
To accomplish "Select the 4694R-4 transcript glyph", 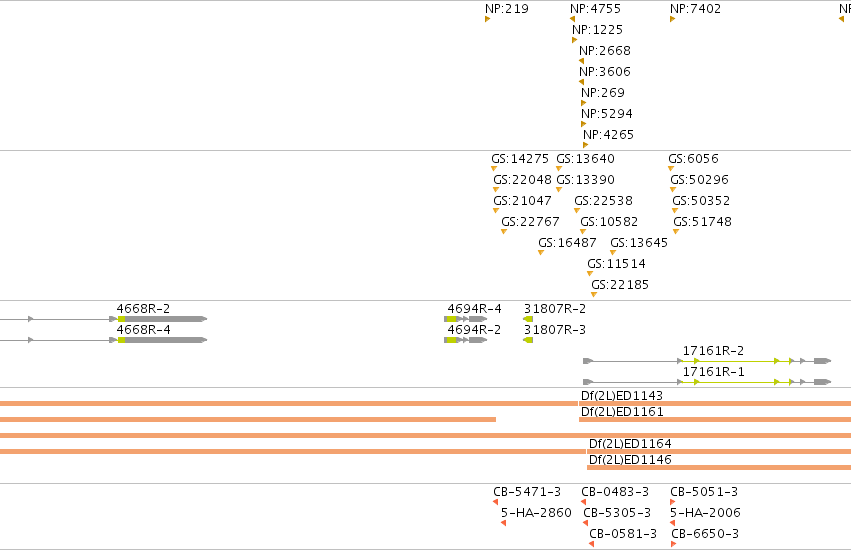I will point(466,319).
